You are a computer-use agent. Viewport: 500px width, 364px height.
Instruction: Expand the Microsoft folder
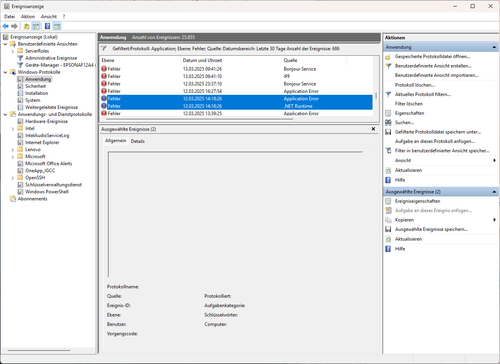(13, 157)
